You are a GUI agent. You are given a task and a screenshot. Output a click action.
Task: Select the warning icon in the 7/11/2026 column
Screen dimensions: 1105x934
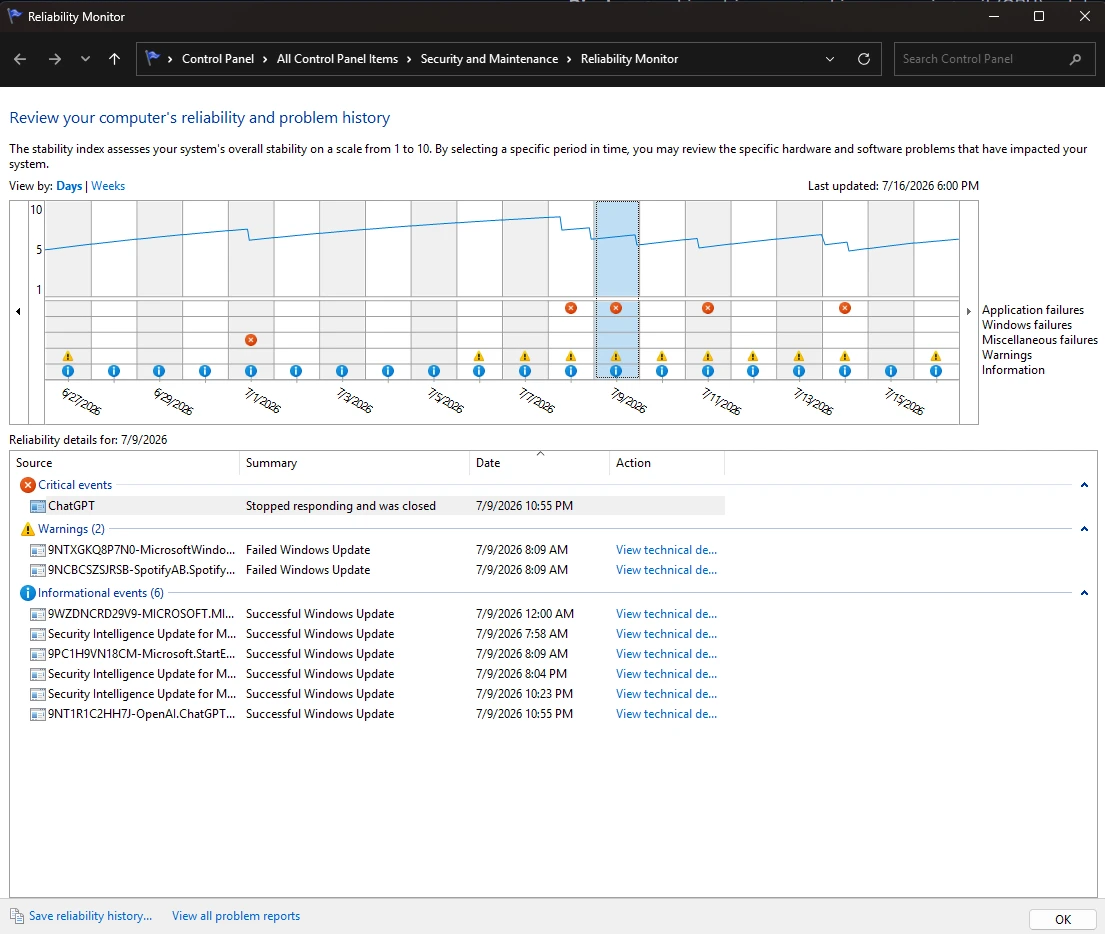click(x=708, y=356)
